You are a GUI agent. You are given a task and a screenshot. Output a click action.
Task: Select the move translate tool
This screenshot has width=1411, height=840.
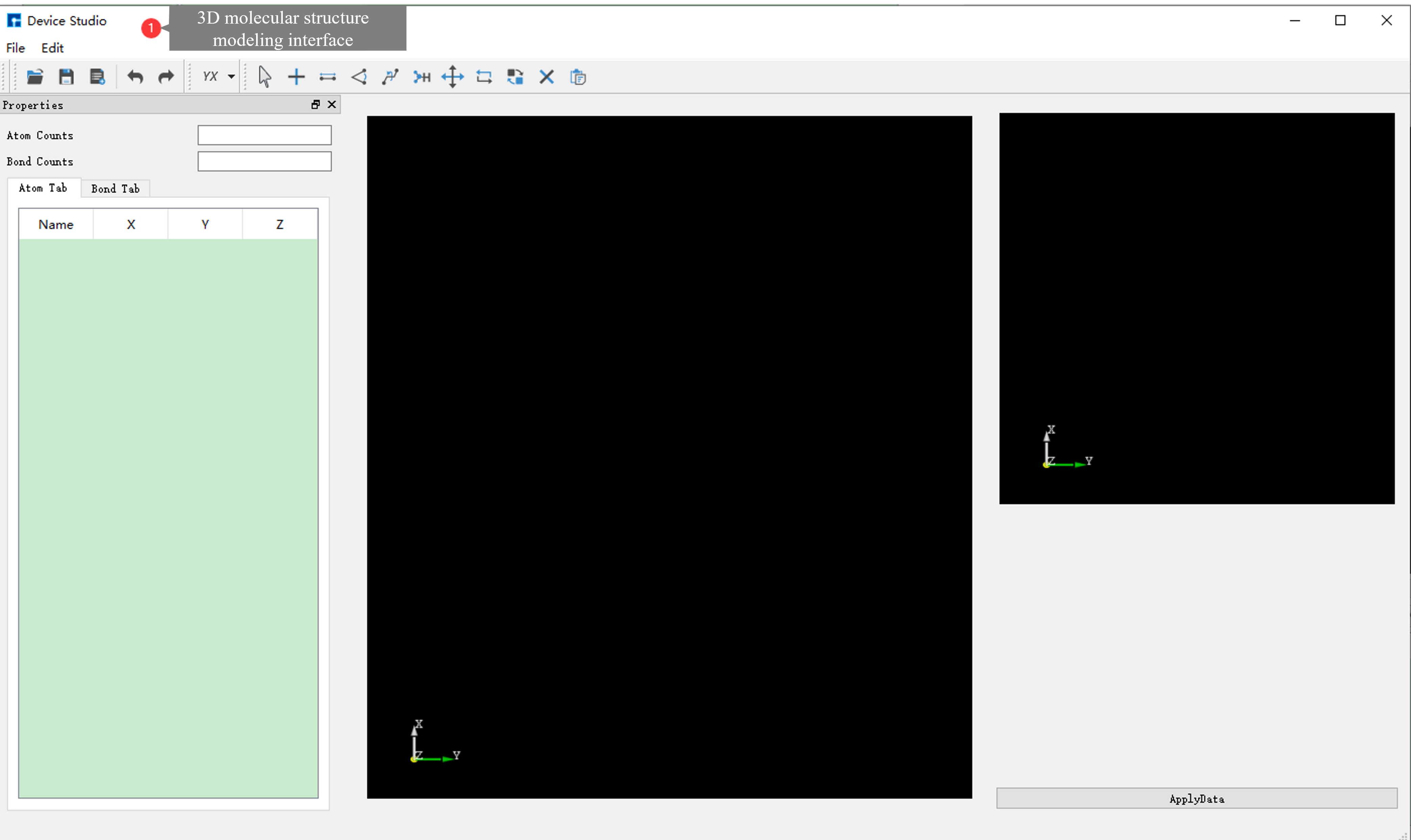coord(452,76)
